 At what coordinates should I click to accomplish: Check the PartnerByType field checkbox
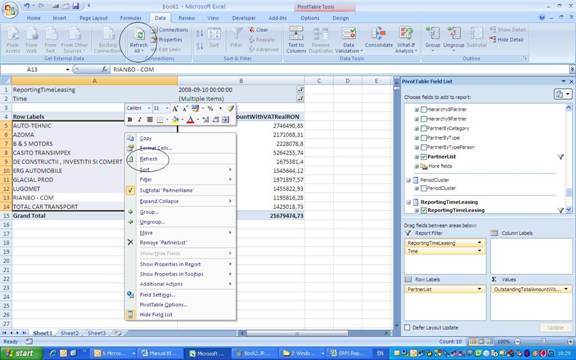click(x=424, y=138)
